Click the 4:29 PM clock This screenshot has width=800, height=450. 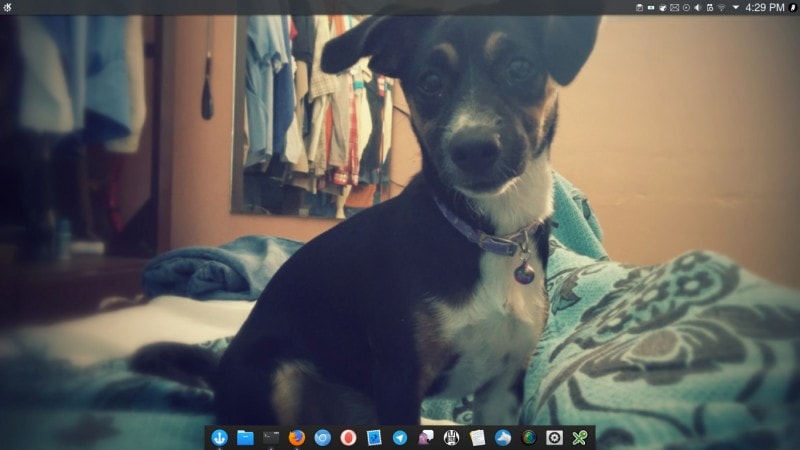(765, 8)
